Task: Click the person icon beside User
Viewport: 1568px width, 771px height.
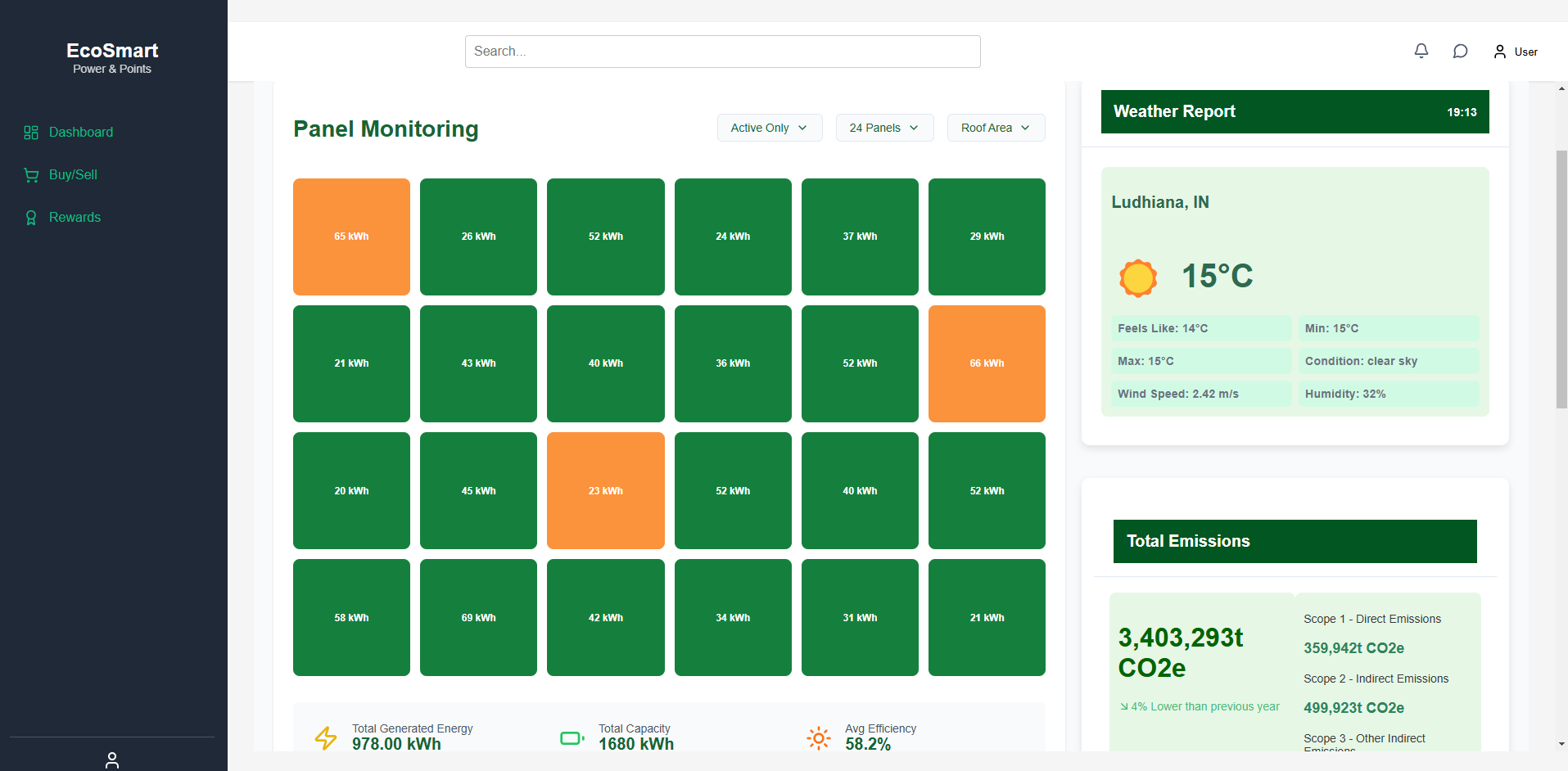Action: pos(1500,52)
